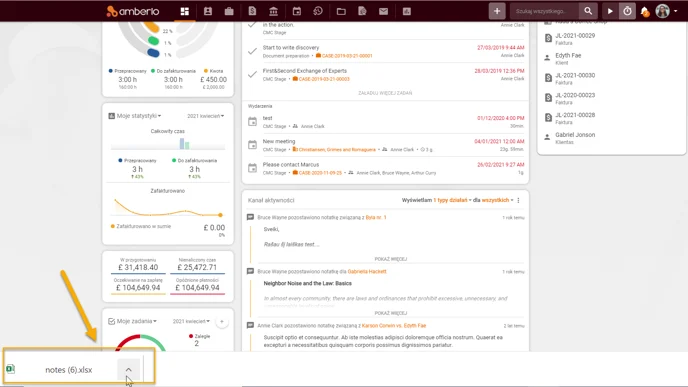Open the mail envelope icon in navbar
The width and height of the screenshot is (688, 387).
(x=383, y=11)
